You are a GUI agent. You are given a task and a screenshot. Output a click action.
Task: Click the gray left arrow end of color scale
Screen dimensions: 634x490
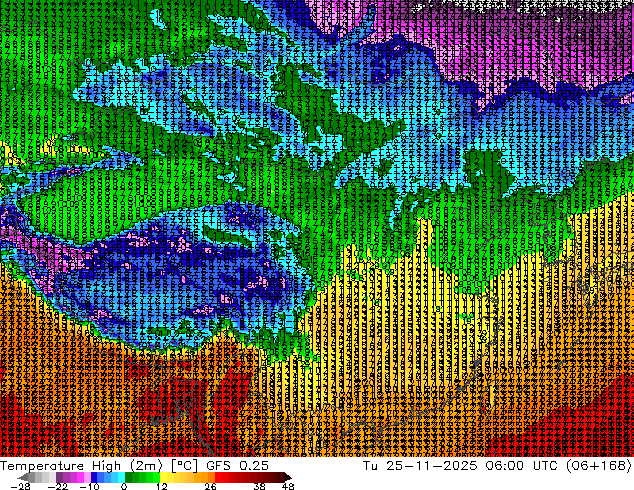point(23,477)
